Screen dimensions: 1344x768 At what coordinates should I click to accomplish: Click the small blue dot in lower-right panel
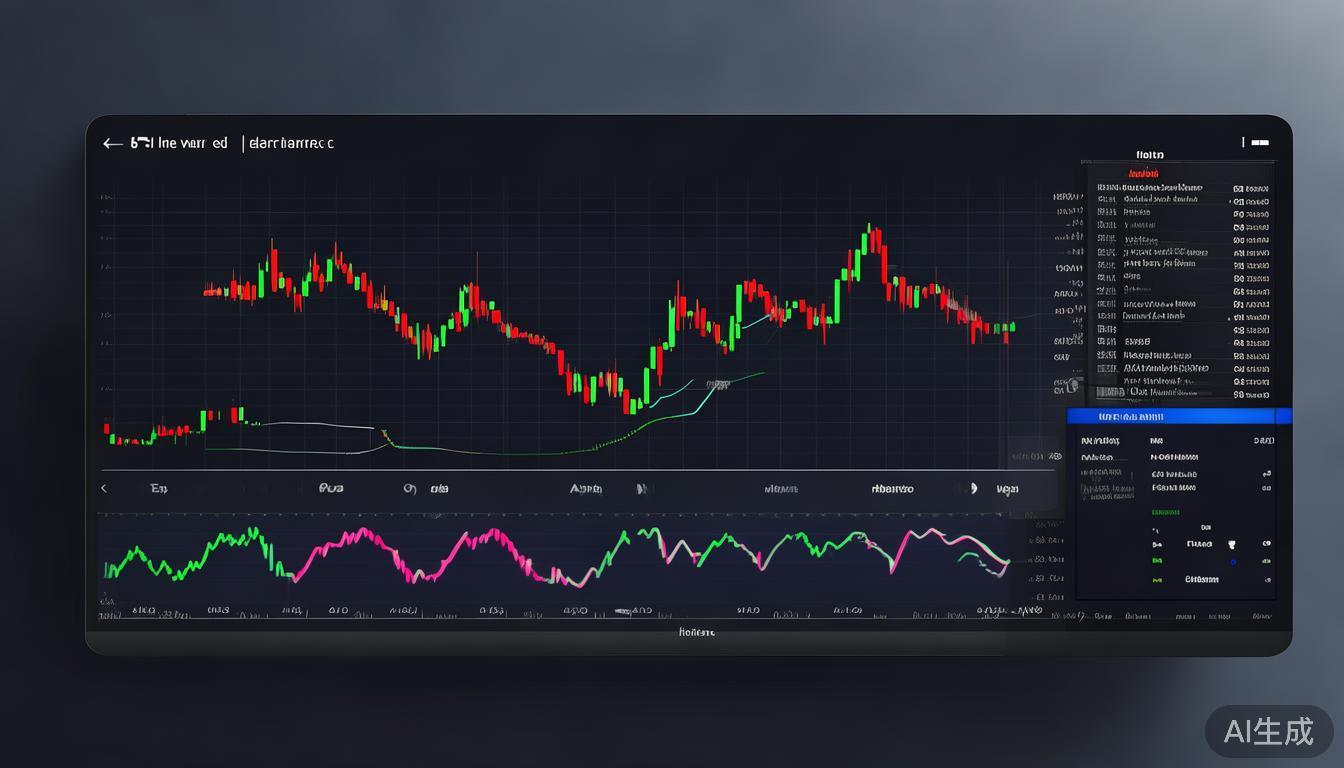(1232, 562)
